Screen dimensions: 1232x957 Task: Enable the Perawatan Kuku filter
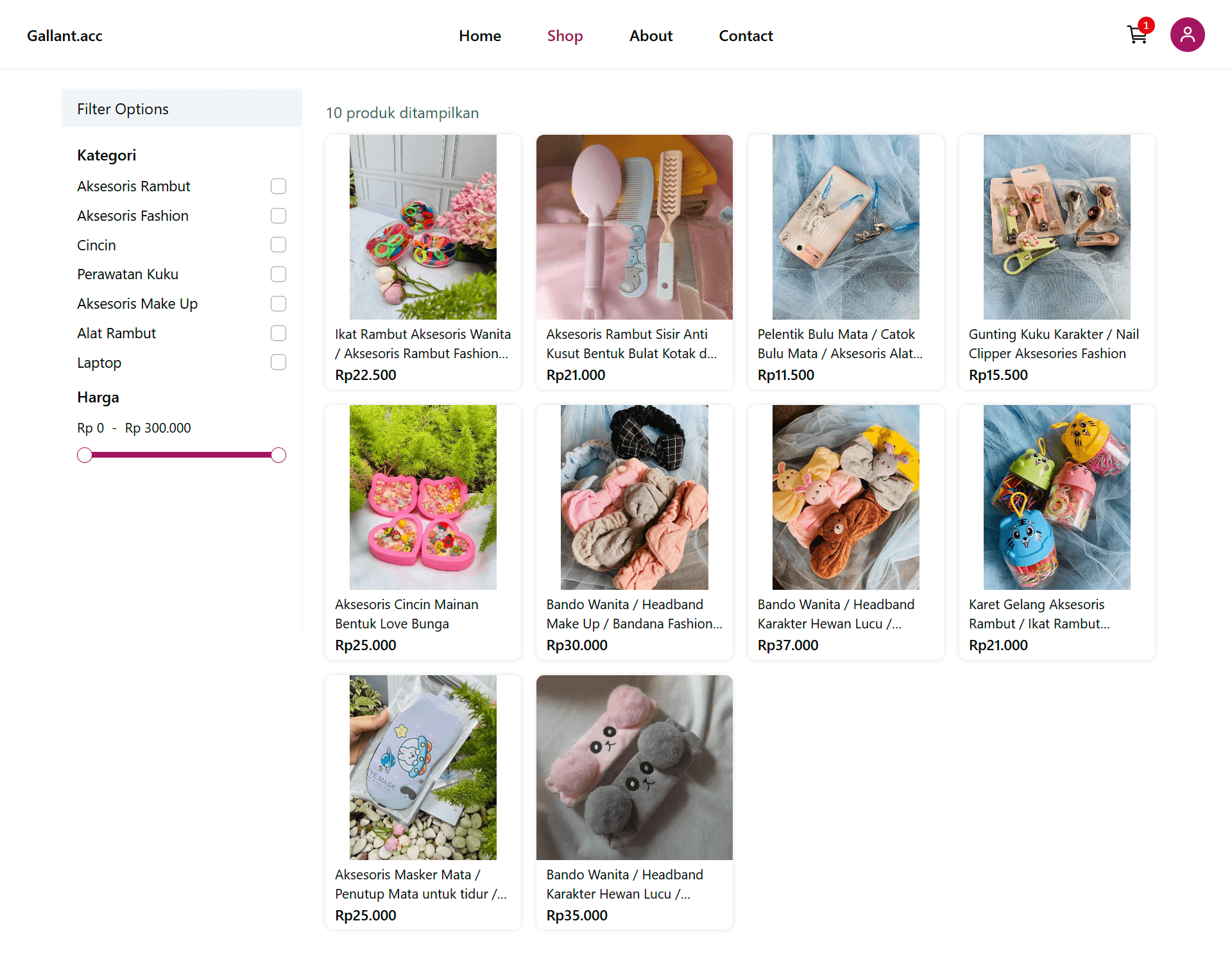click(278, 274)
